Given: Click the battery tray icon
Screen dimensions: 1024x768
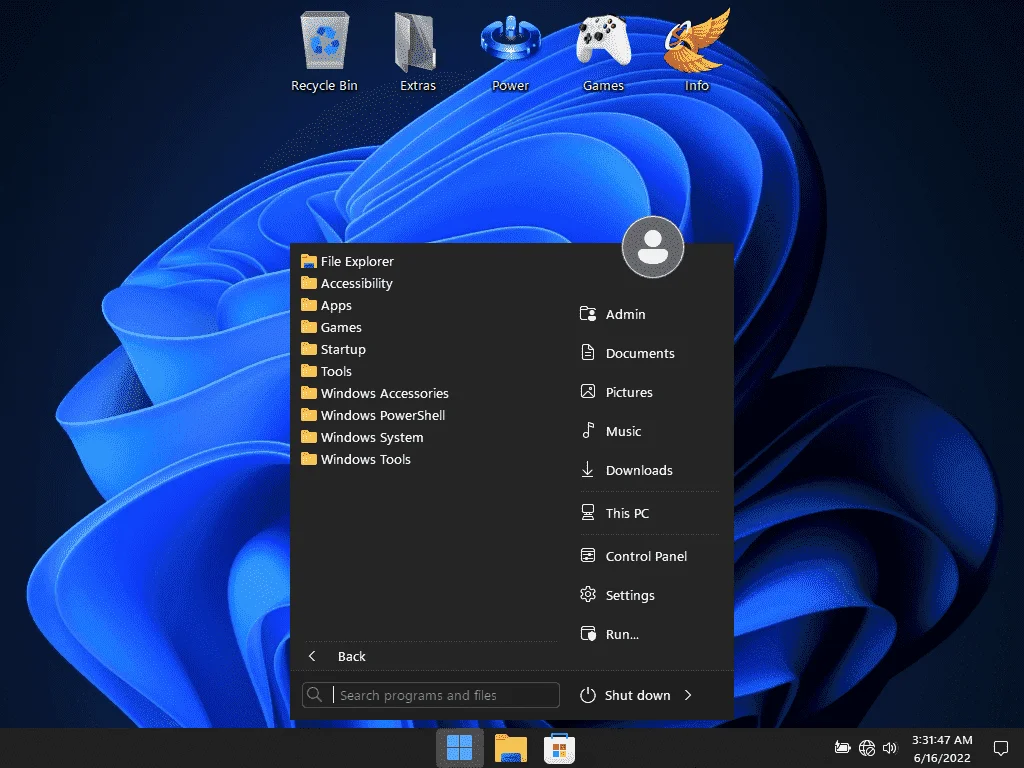Looking at the screenshot, I should point(842,748).
